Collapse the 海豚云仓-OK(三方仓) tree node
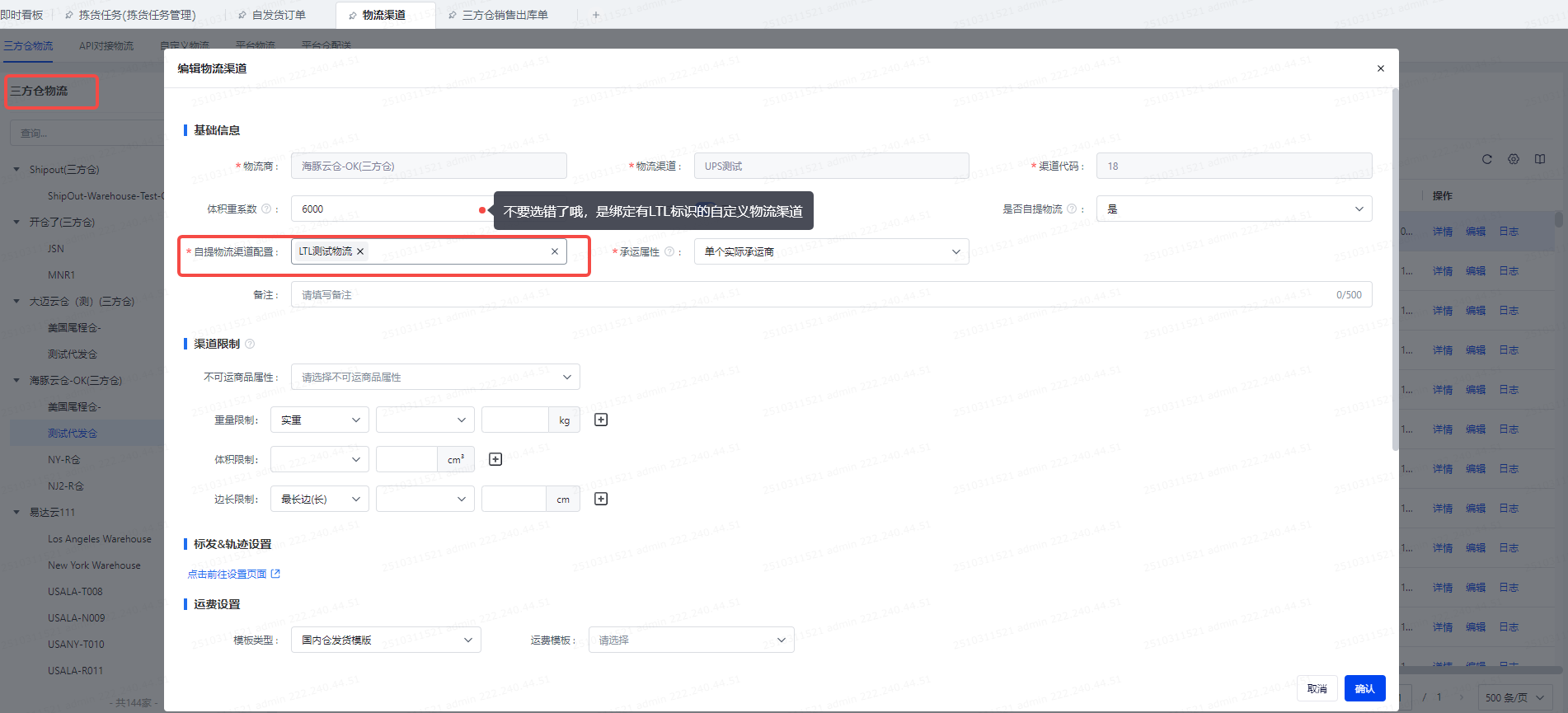The height and width of the screenshot is (713, 1568). point(16,380)
